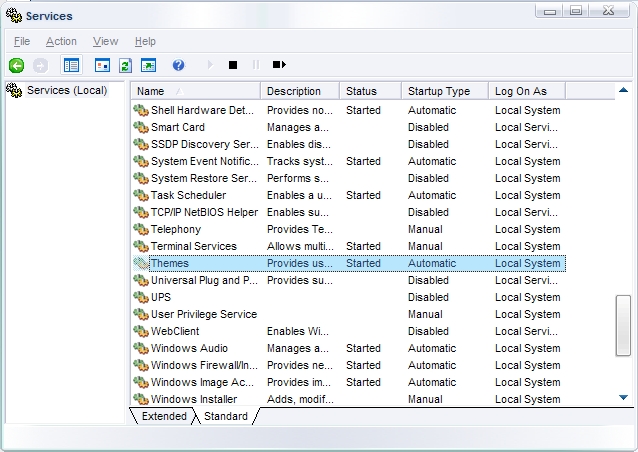Select the Standard tab

coord(225,416)
